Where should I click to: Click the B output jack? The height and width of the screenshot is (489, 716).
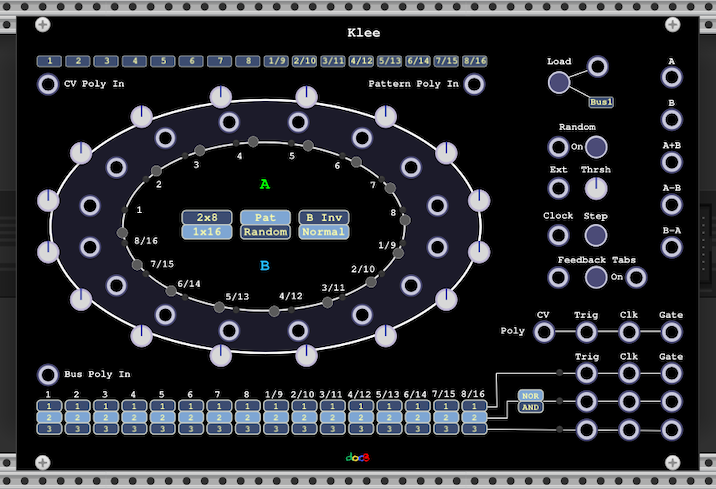pos(671,120)
